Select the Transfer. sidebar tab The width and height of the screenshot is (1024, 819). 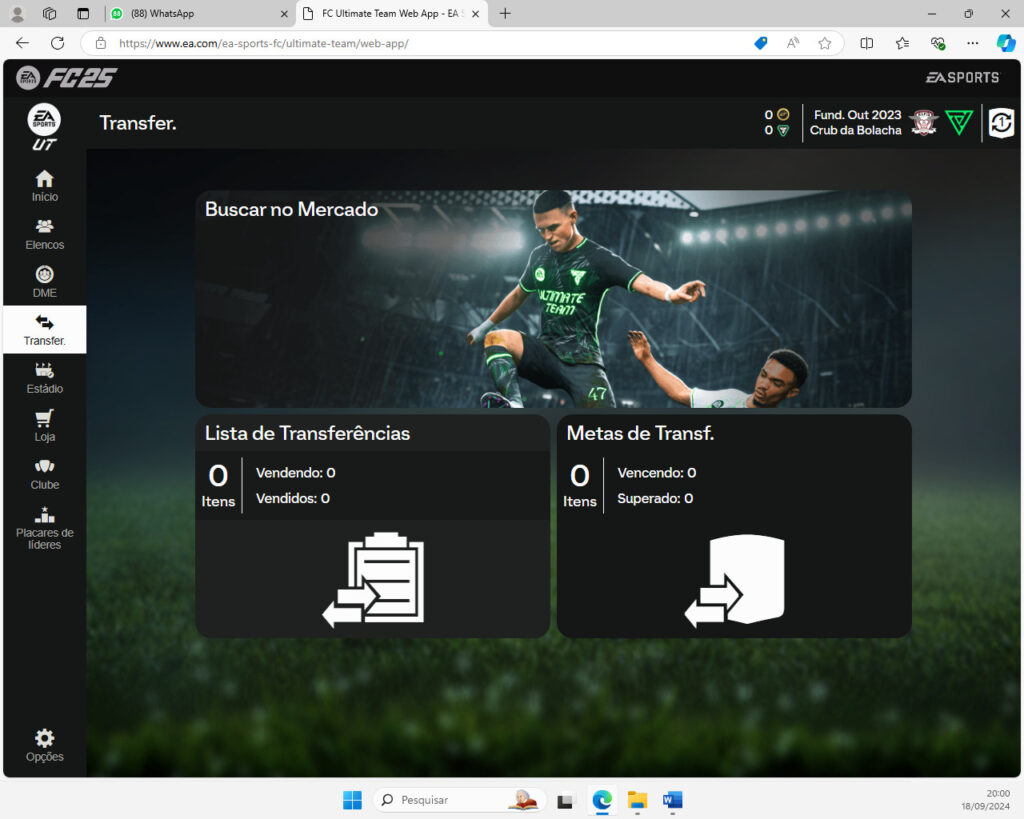coord(44,330)
